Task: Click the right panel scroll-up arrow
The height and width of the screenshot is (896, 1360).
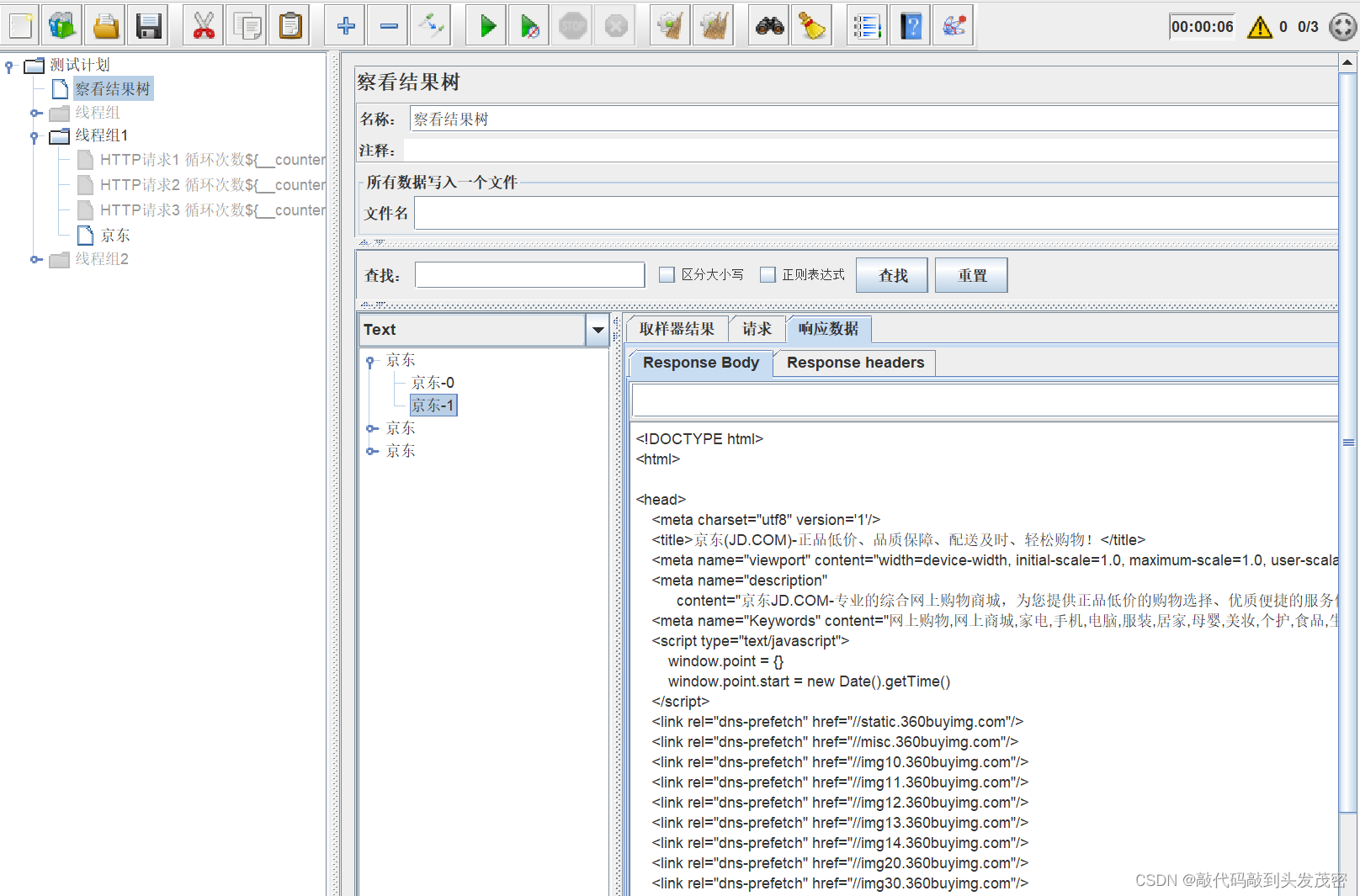Action: click(1347, 62)
